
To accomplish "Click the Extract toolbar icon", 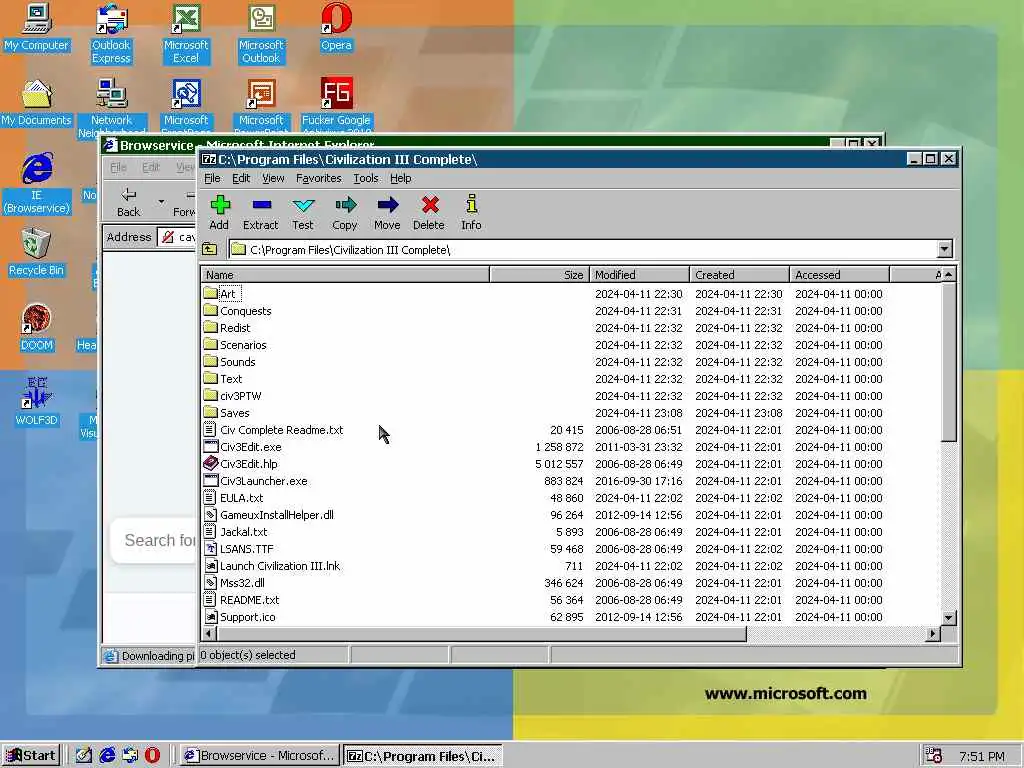I will pos(261,205).
